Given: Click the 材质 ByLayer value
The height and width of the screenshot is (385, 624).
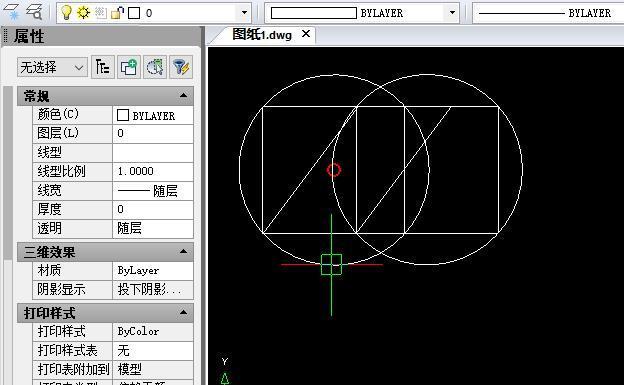Looking at the screenshot, I should pos(153,271).
